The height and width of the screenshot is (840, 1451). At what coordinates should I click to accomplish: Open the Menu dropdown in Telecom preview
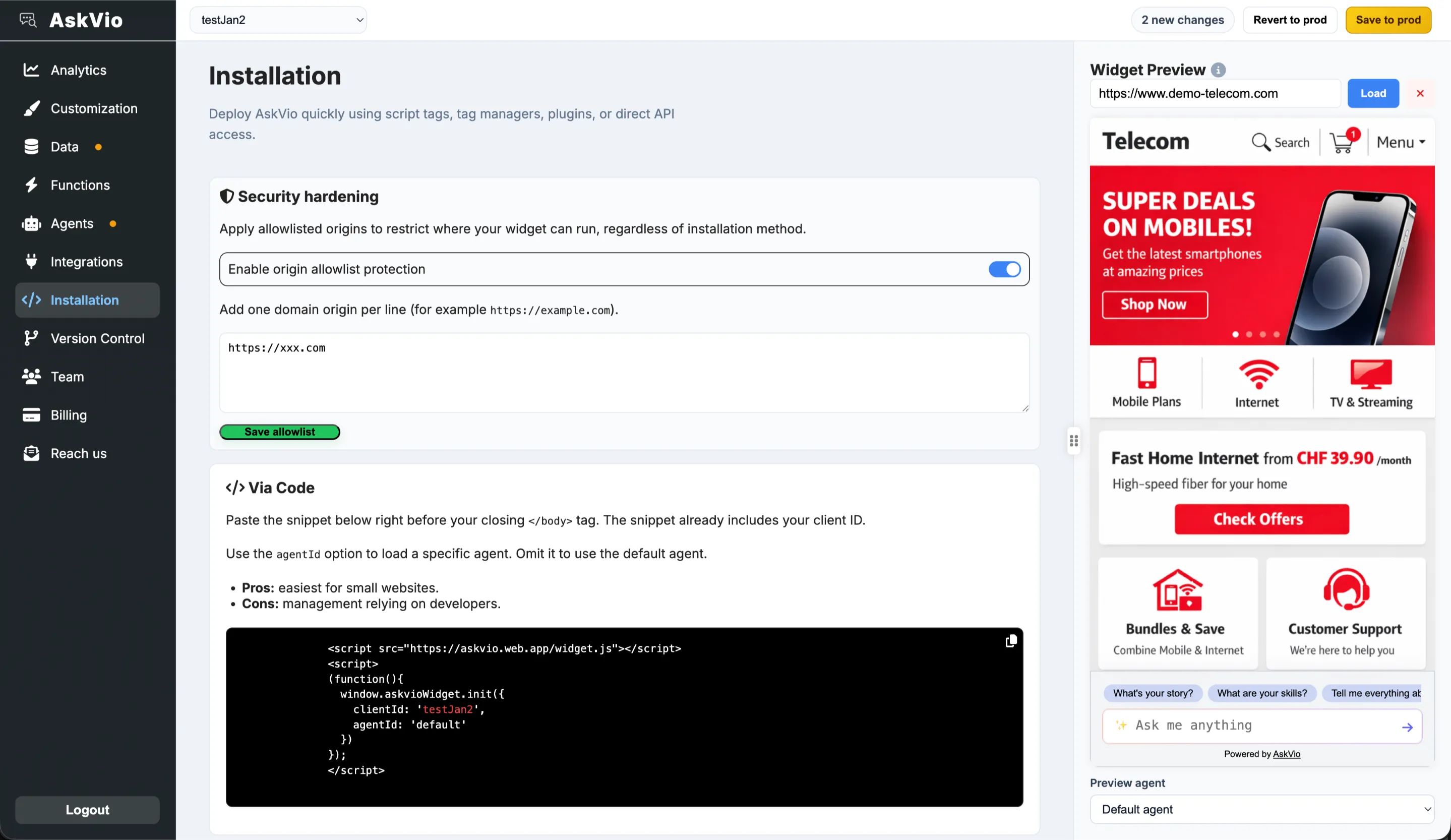click(x=1400, y=142)
